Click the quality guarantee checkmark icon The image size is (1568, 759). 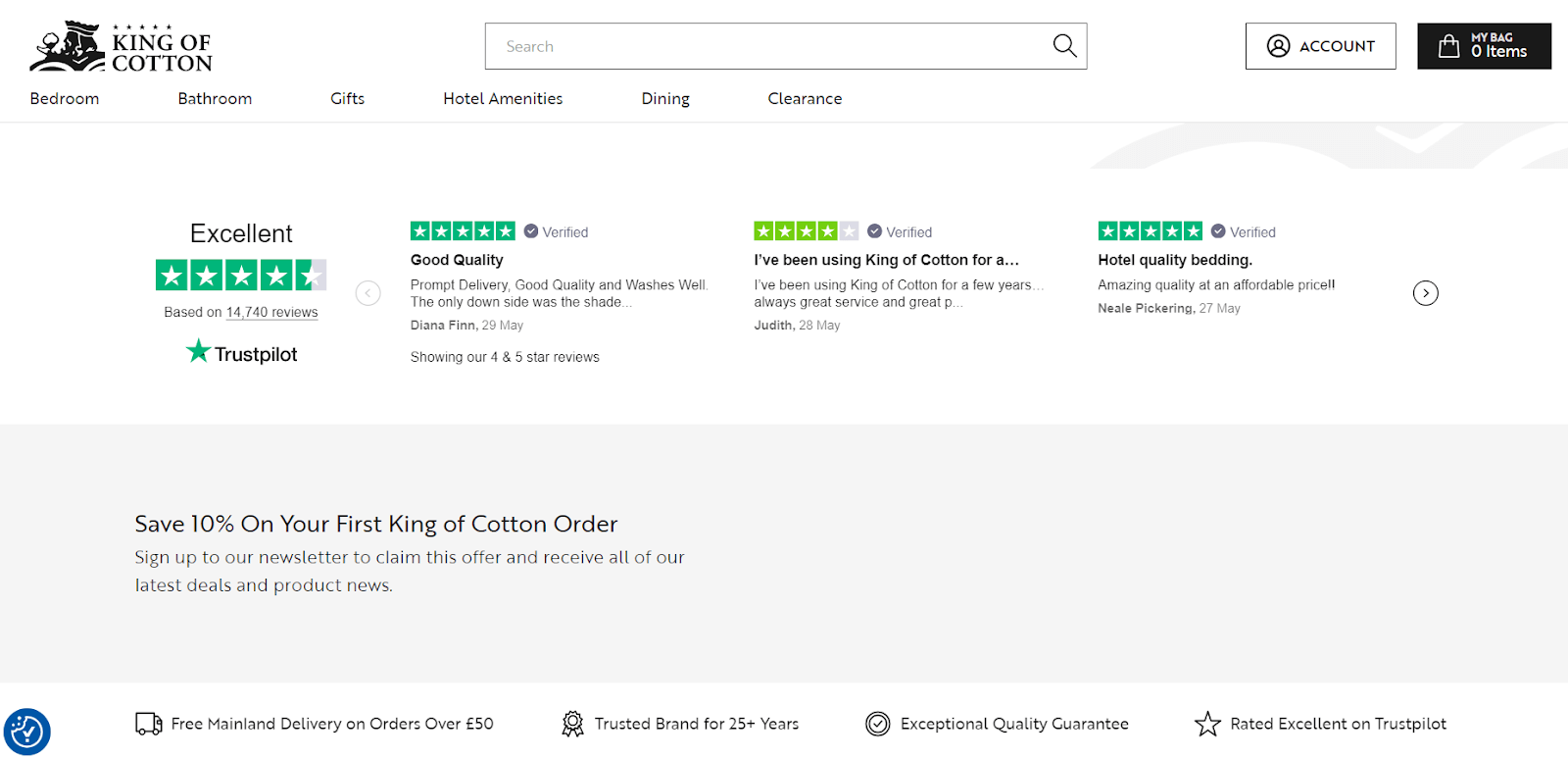[877, 724]
